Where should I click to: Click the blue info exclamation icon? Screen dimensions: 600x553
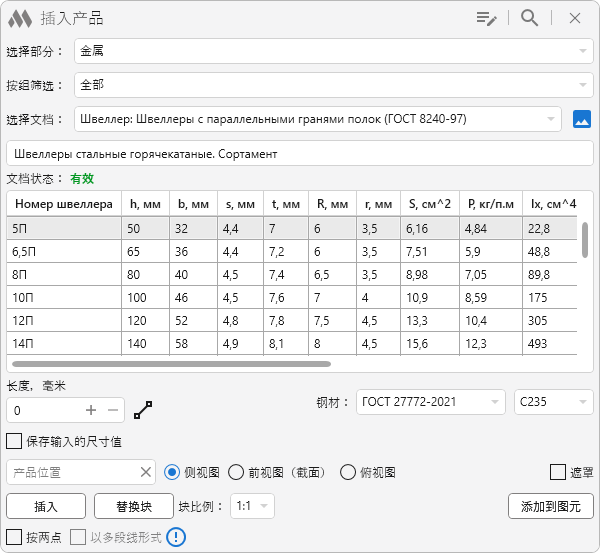pos(176,537)
